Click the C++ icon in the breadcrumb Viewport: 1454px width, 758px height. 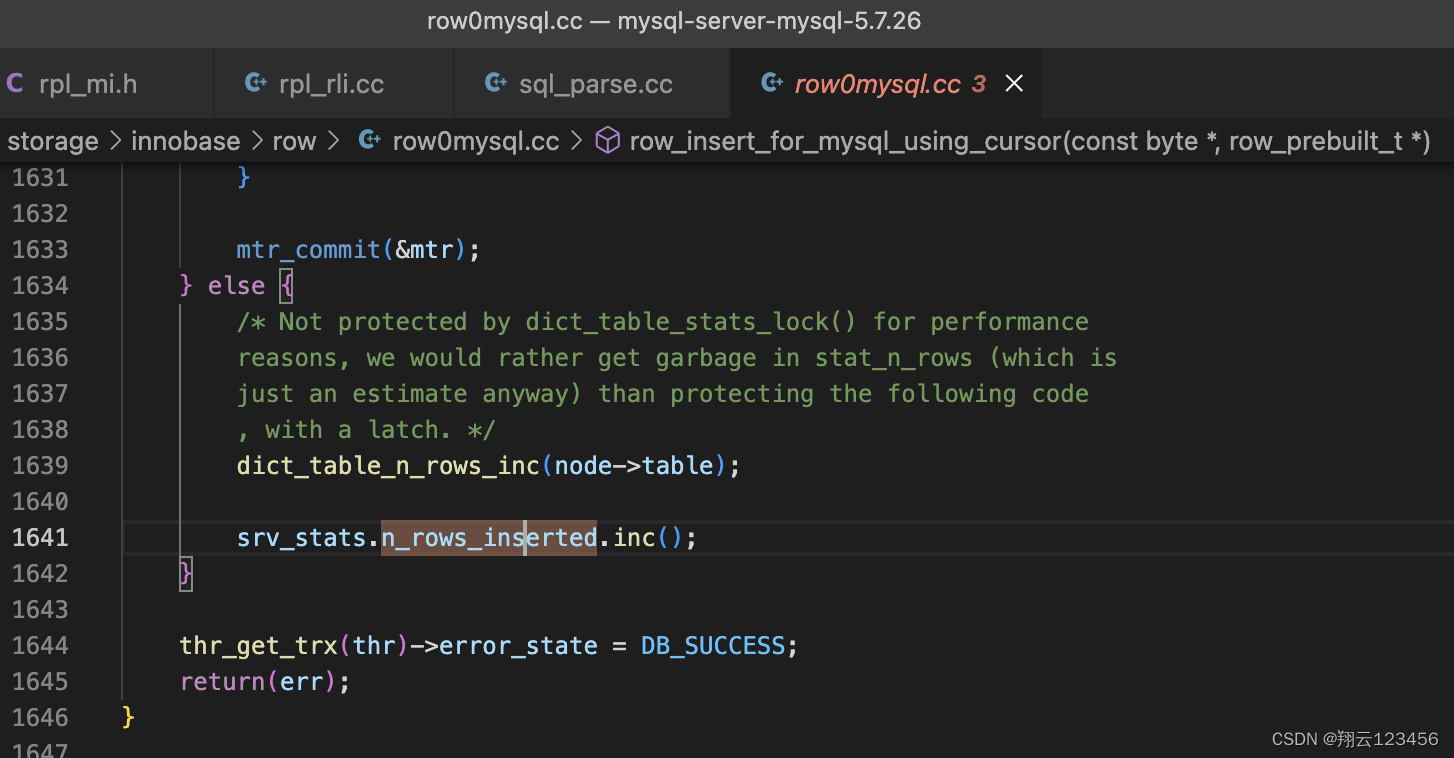pos(369,141)
